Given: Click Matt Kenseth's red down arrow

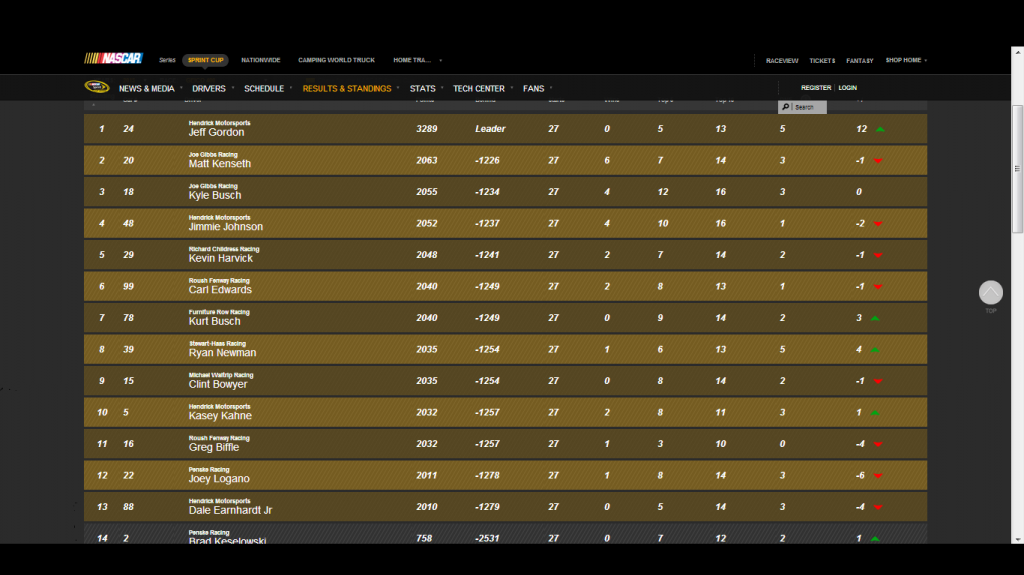Looking at the screenshot, I should 878,161.
